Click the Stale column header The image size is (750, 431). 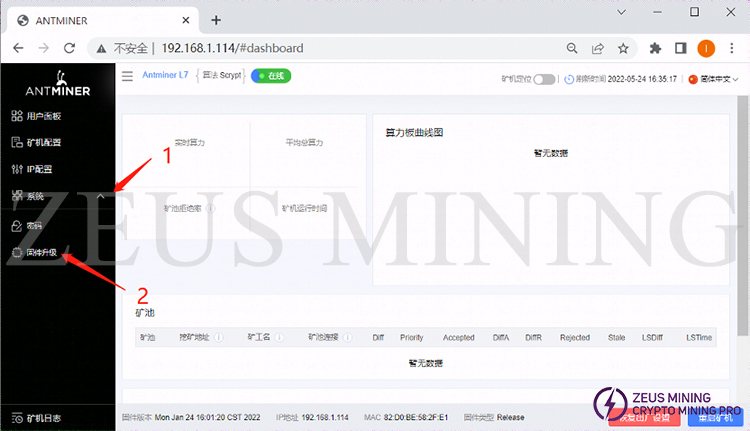click(617, 337)
